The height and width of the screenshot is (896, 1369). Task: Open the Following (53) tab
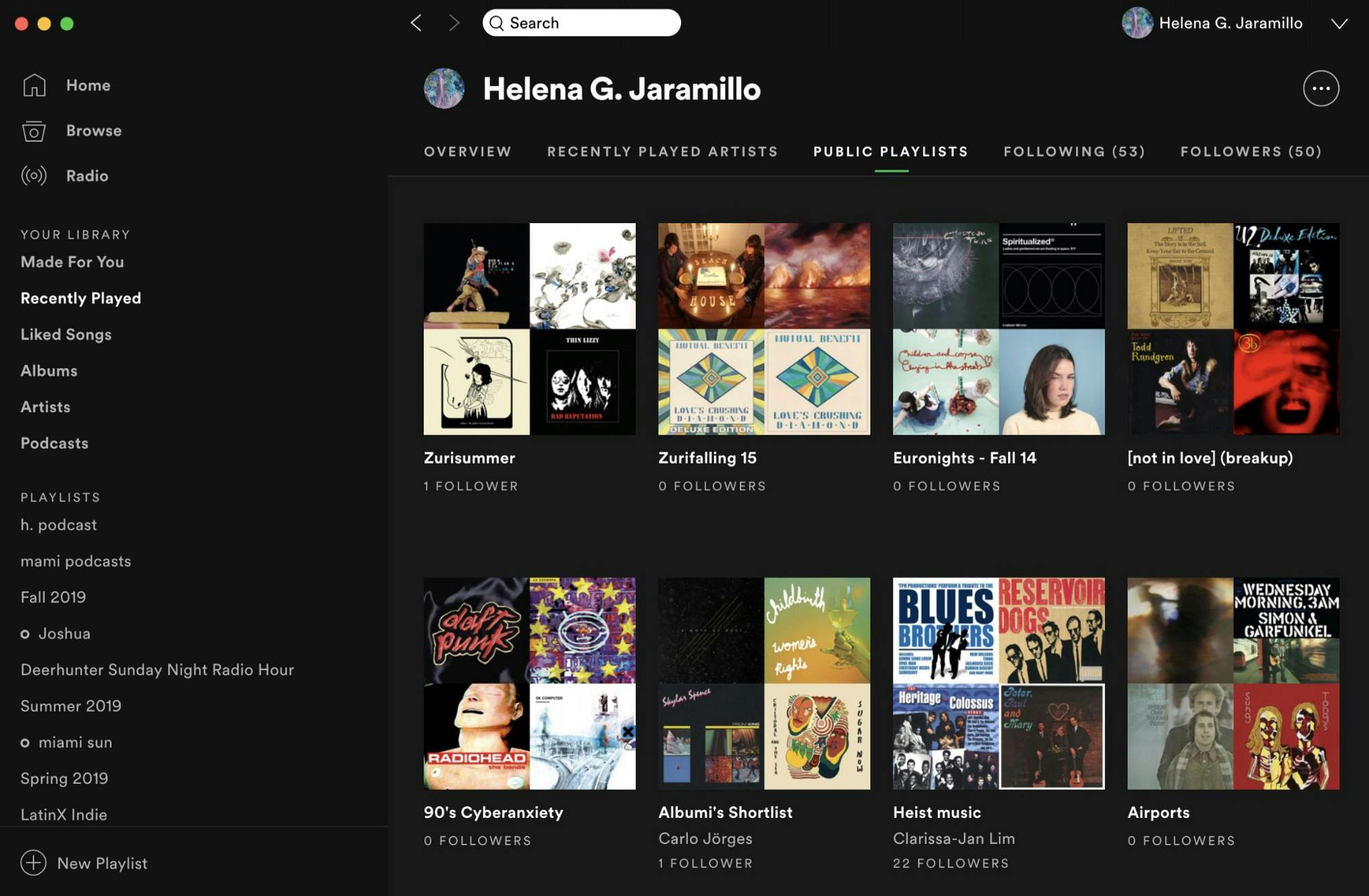1074,151
